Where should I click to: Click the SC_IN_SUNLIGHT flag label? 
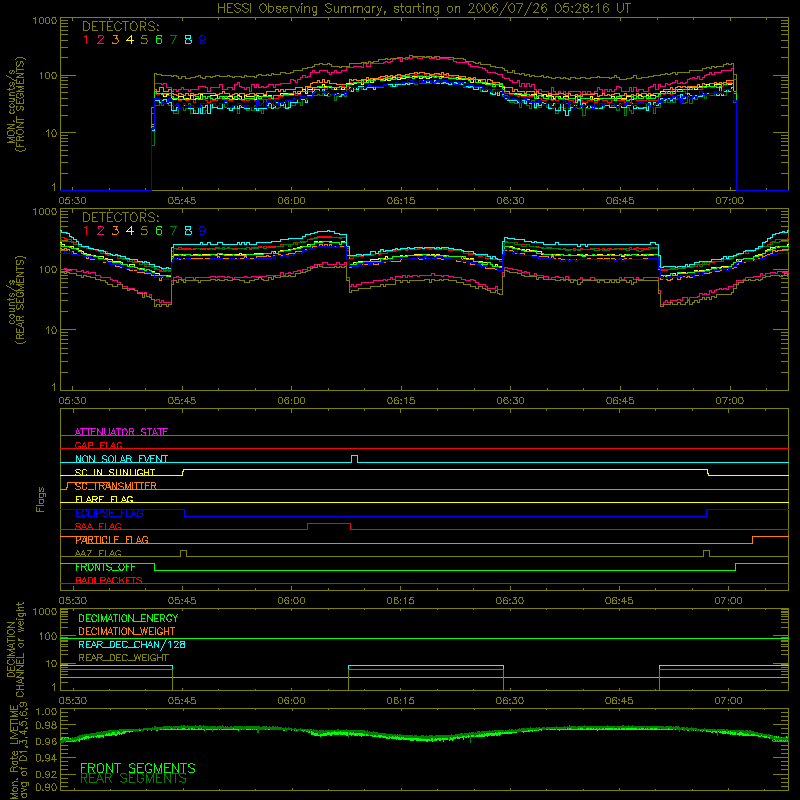(115, 472)
